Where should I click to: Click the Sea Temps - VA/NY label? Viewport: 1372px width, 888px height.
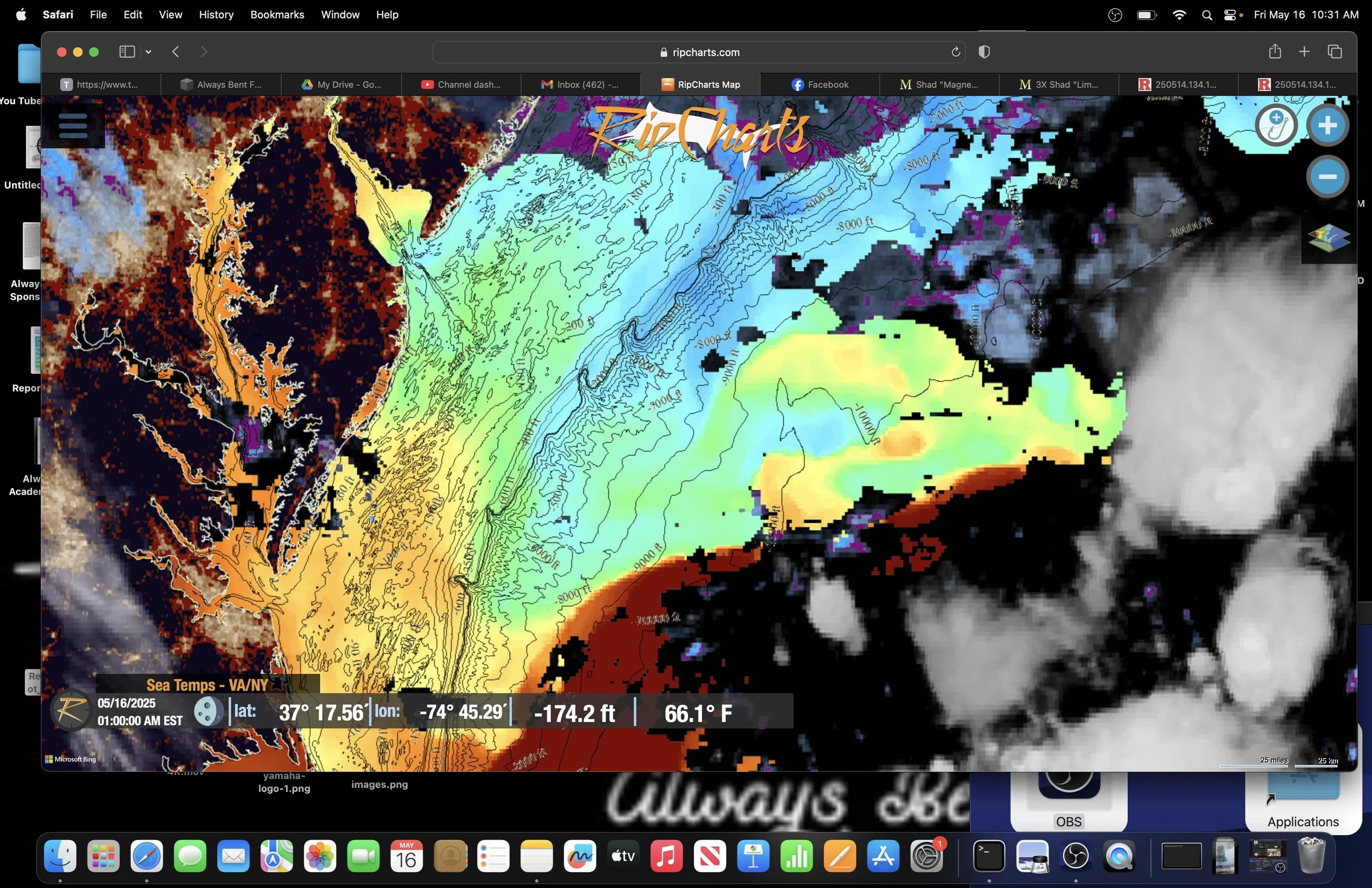(x=207, y=684)
